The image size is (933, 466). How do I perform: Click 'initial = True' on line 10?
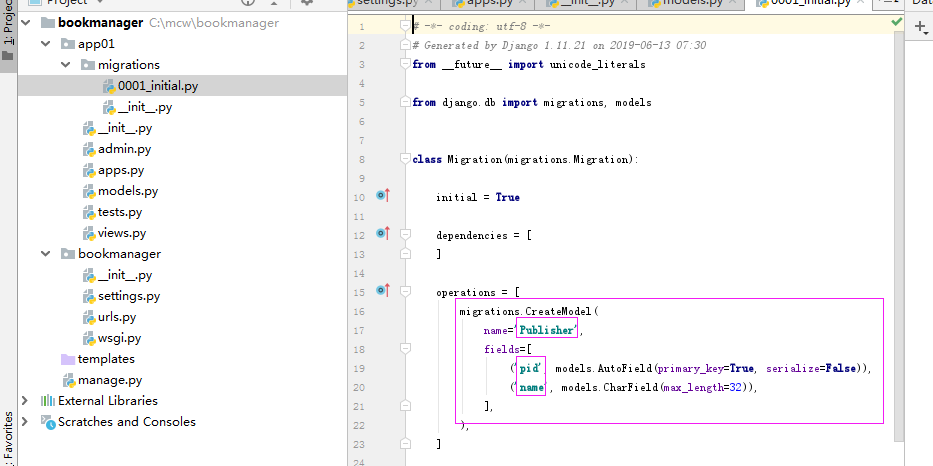[478, 198]
